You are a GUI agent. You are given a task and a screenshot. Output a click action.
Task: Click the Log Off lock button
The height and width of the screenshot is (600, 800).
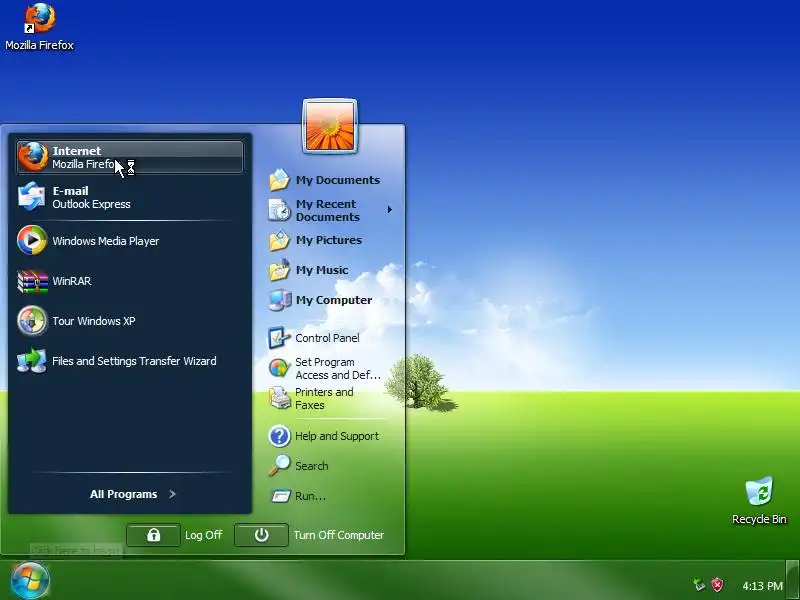[153, 535]
